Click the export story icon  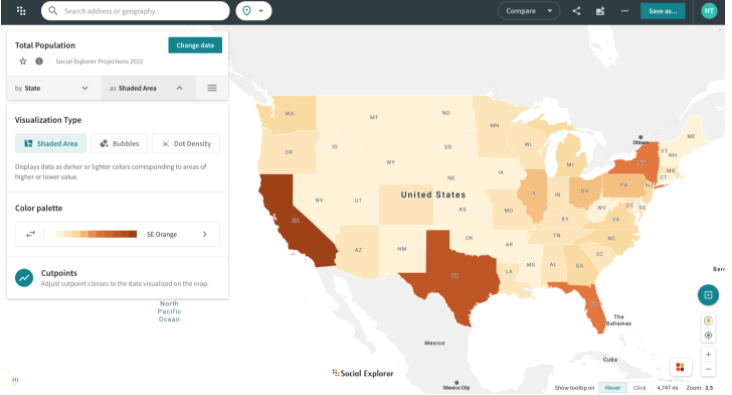600,11
